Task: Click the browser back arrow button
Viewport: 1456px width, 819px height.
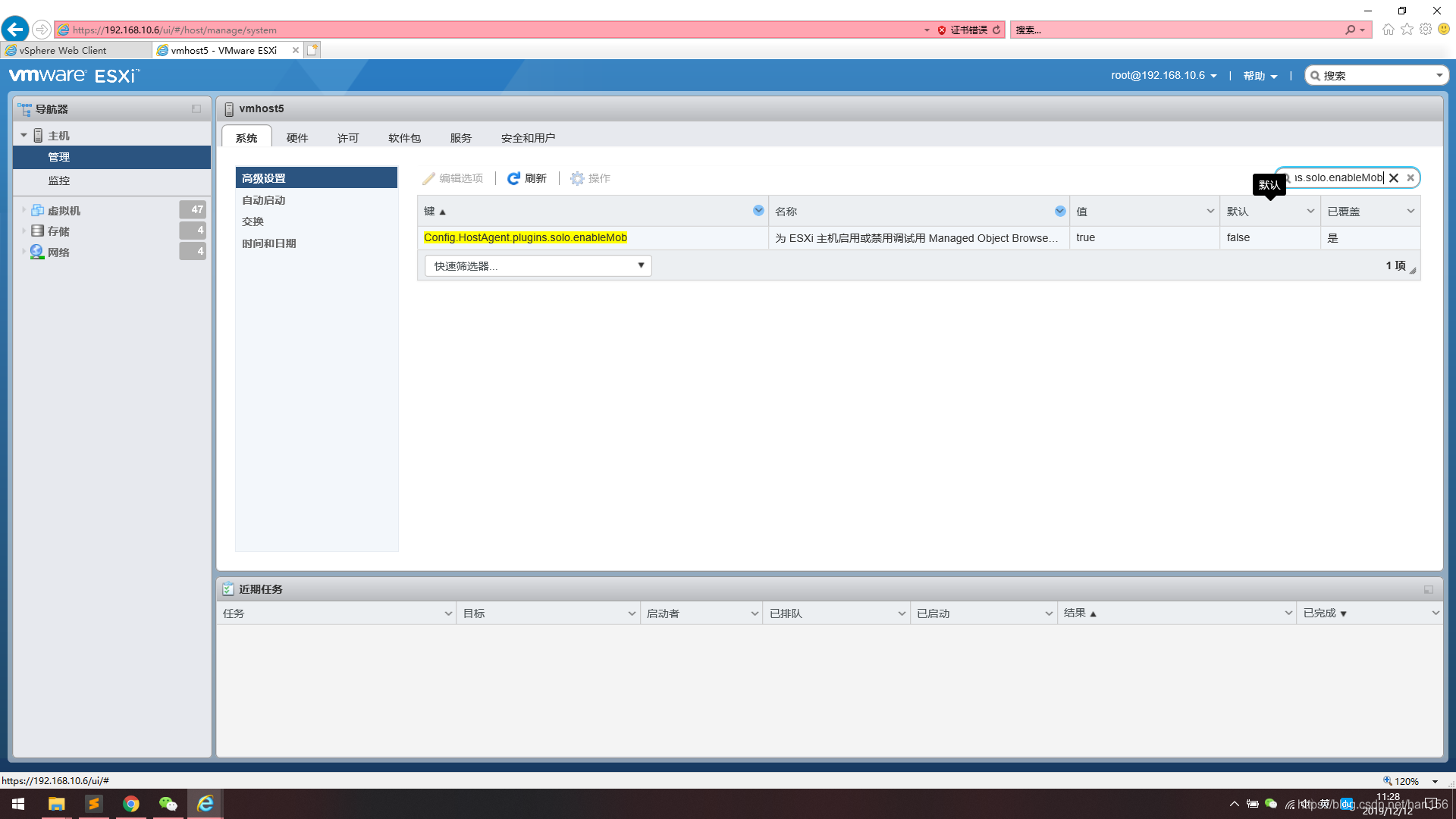Action: [15, 30]
